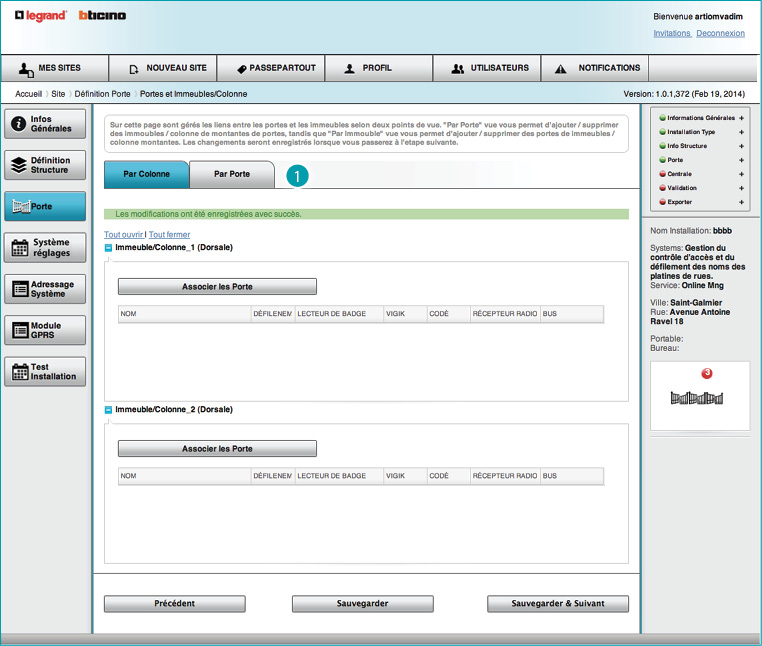Viewport: 762px width, 646px height.
Task: Click the Legrand logo
Action: pos(41,16)
